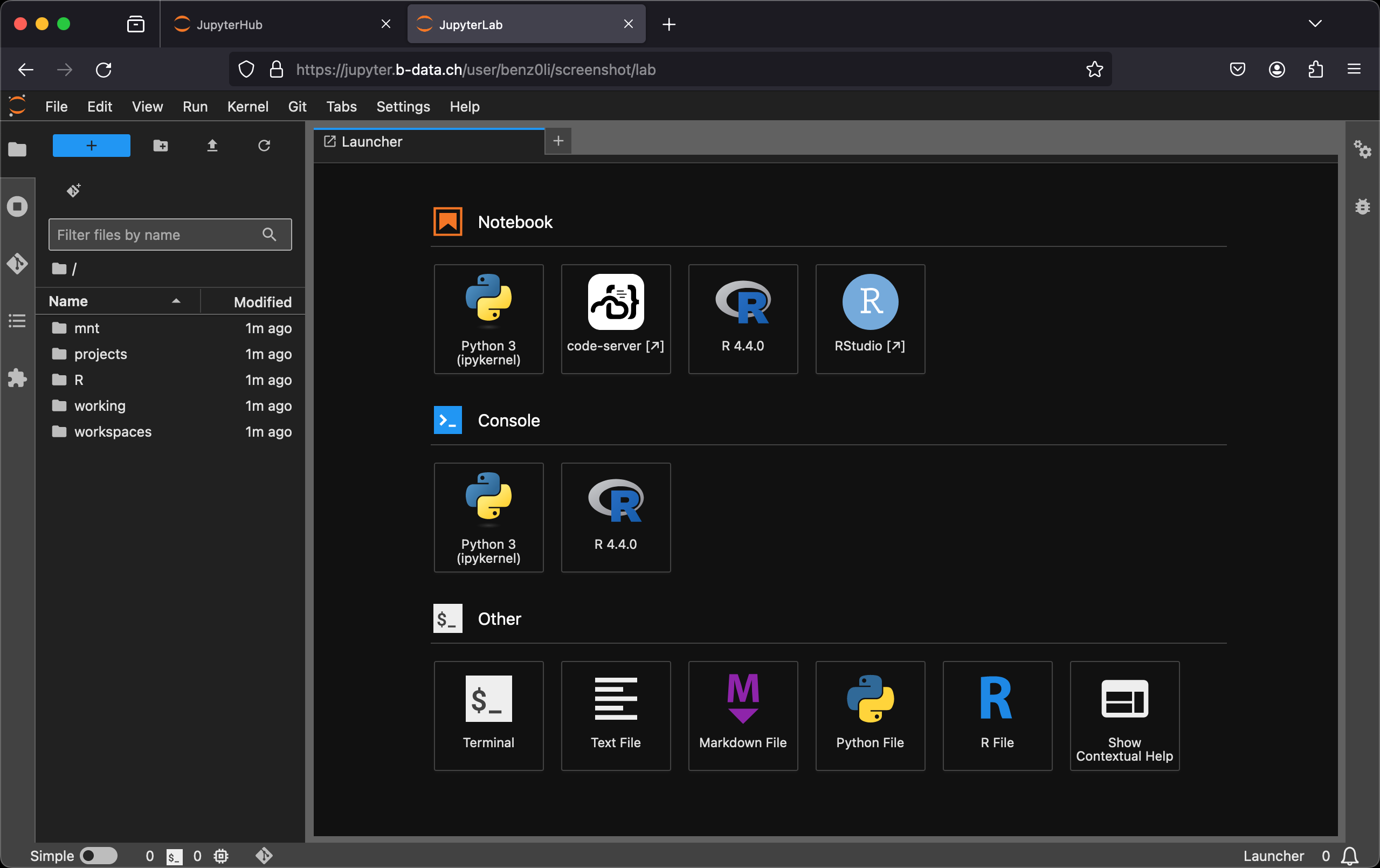The image size is (1380, 868).
Task: Launch a new Terminal from the Launcher
Action: 488,715
